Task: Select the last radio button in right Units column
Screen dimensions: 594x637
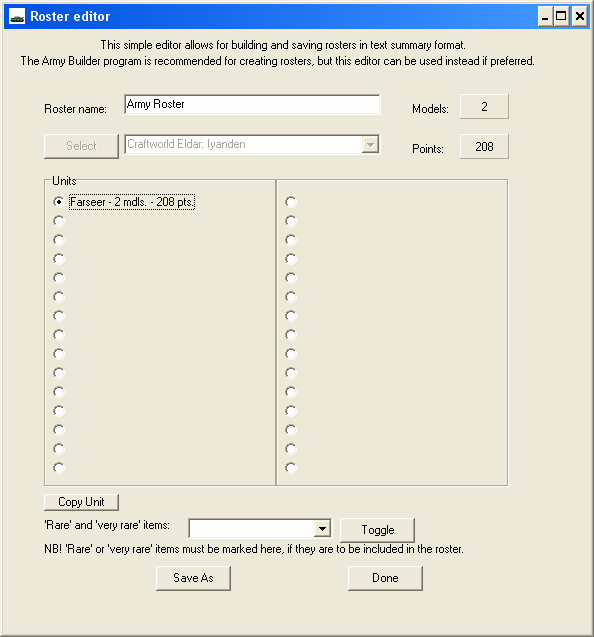Action: click(x=291, y=468)
